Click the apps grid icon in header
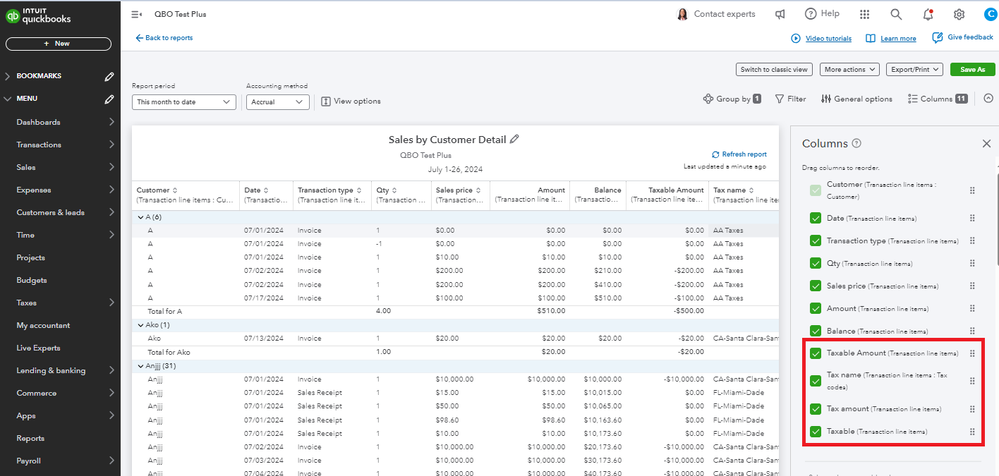Screen dimensions: 999x476 click(864, 14)
